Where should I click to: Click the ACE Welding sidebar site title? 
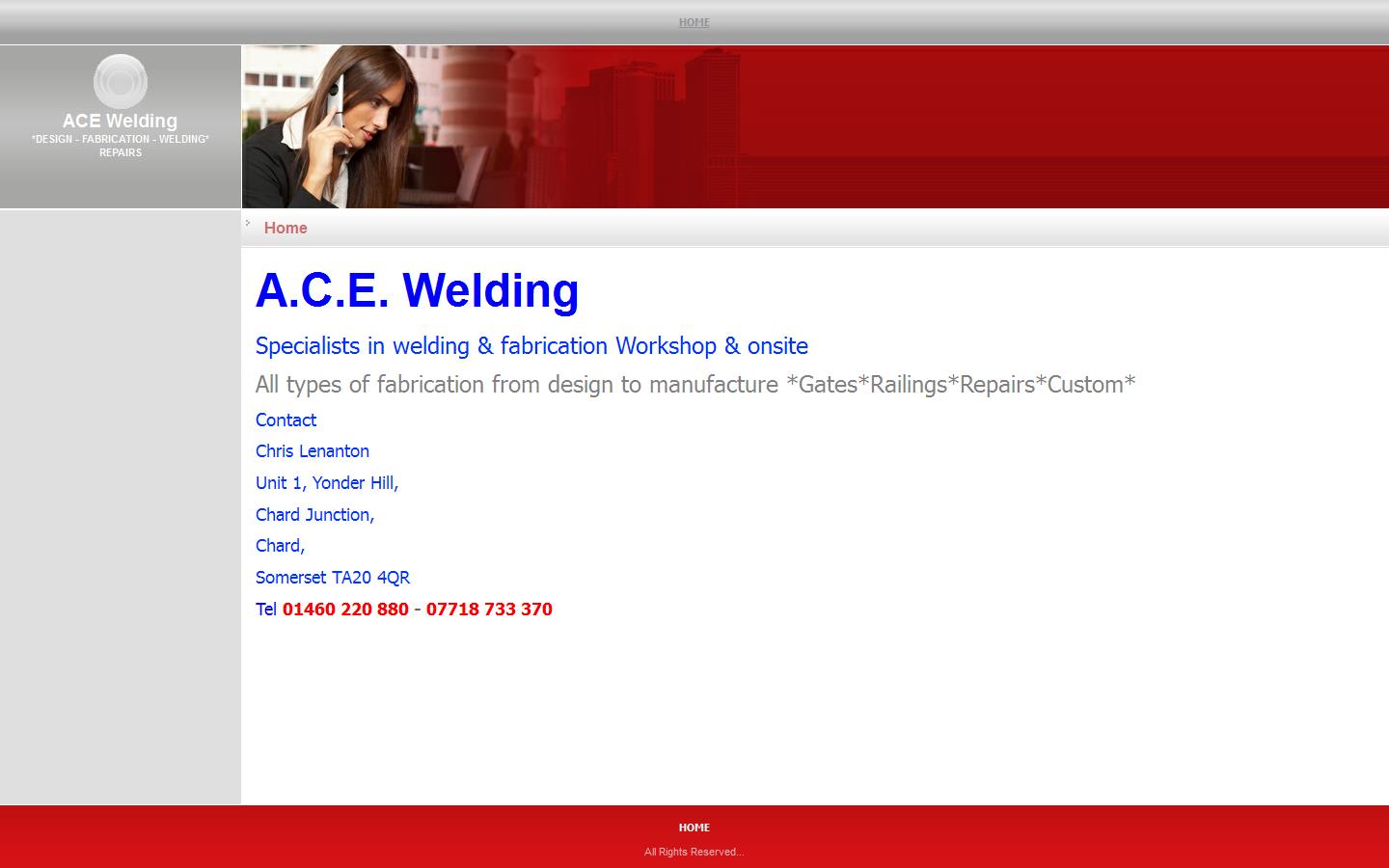point(120,121)
